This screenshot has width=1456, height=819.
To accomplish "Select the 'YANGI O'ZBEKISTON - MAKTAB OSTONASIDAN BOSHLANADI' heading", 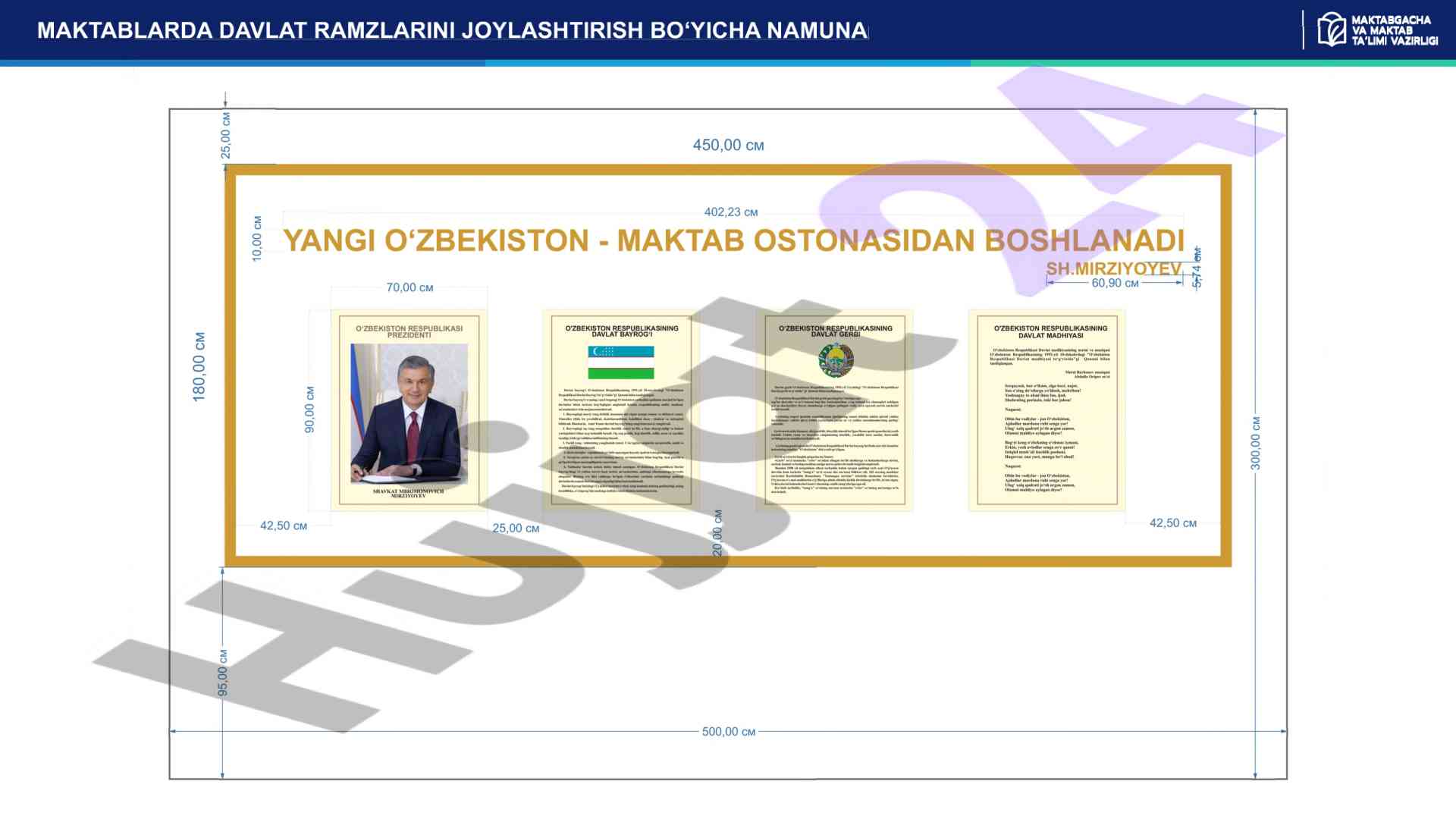I will [733, 240].
